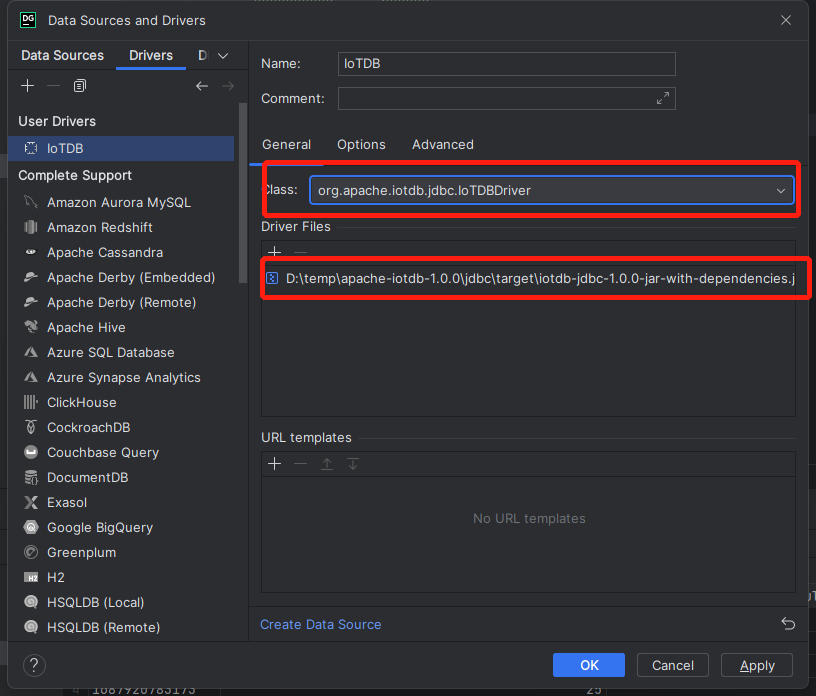
Task: Select the Drivers tab
Action: click(x=151, y=55)
